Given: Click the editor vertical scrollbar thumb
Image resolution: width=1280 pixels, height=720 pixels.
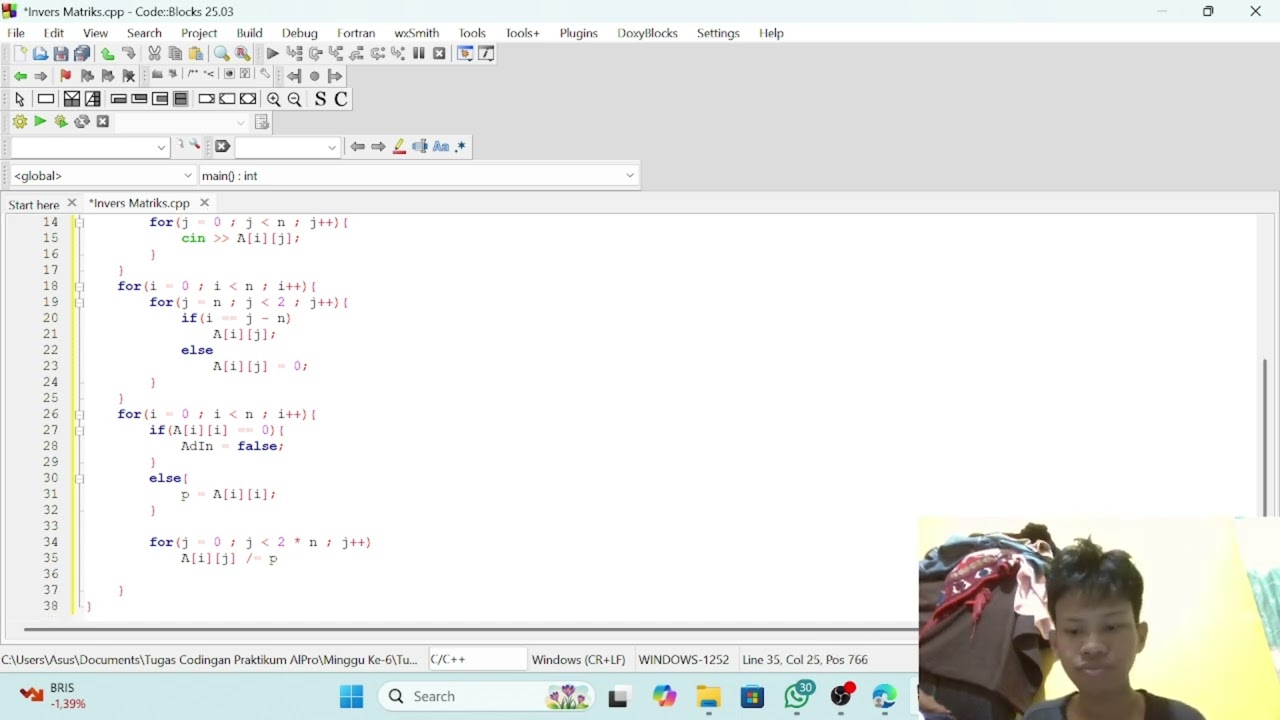Looking at the screenshot, I should [x=1265, y=437].
